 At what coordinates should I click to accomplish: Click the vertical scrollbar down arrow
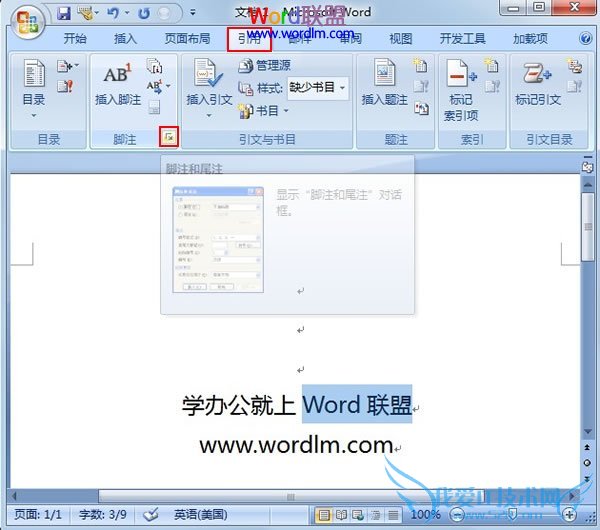click(x=587, y=432)
